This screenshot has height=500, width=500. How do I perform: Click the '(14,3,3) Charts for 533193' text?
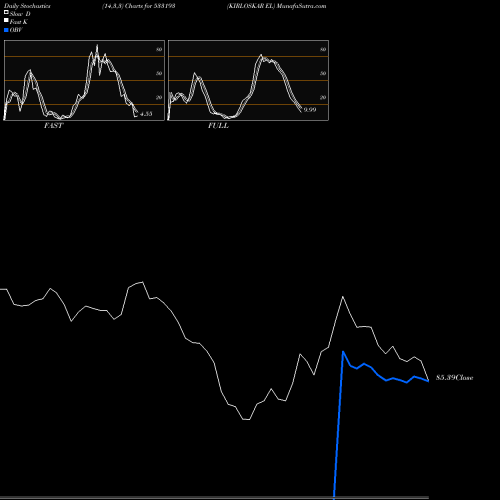pos(139,6)
